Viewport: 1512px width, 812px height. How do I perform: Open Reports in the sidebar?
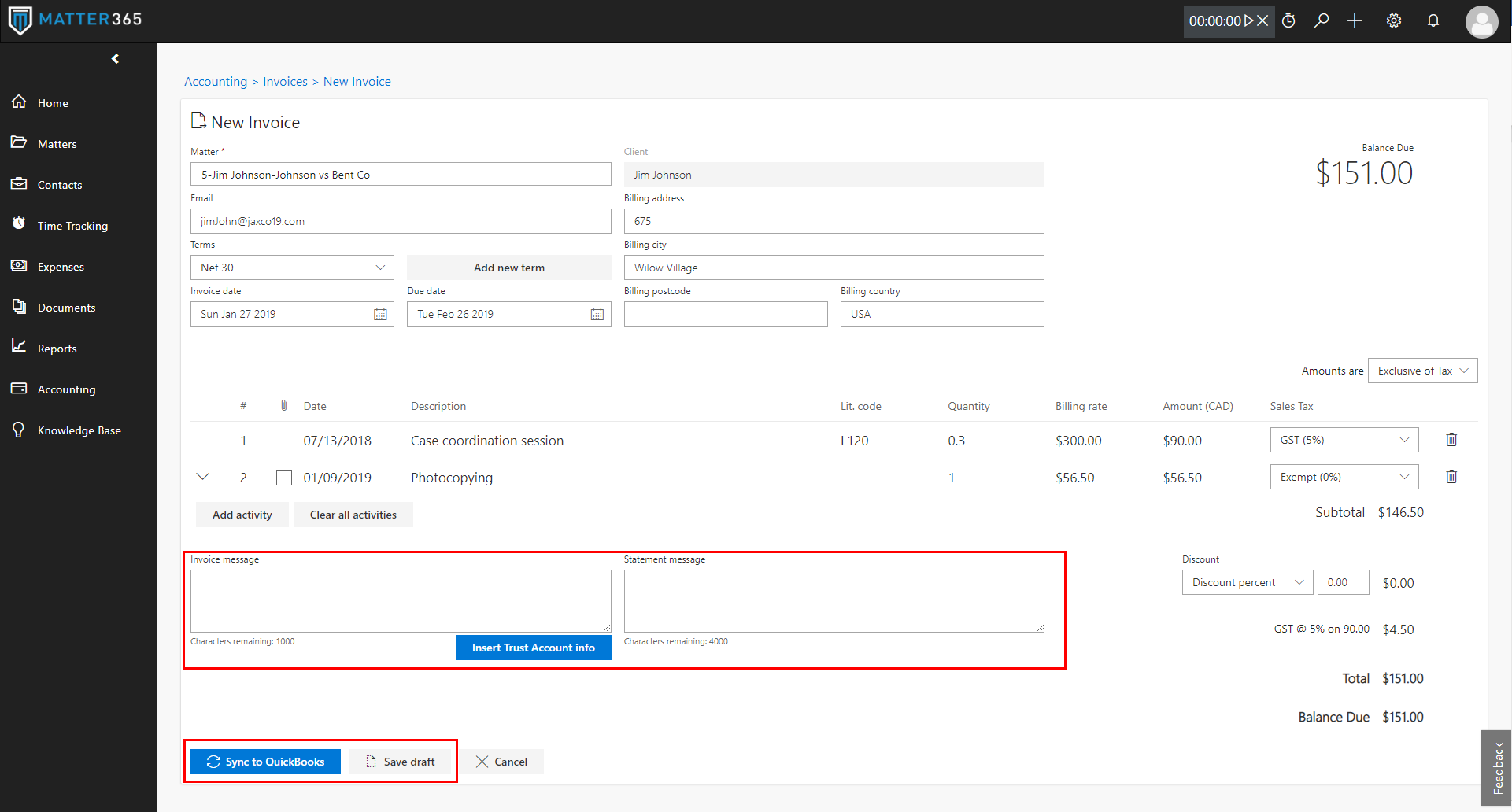(x=57, y=349)
